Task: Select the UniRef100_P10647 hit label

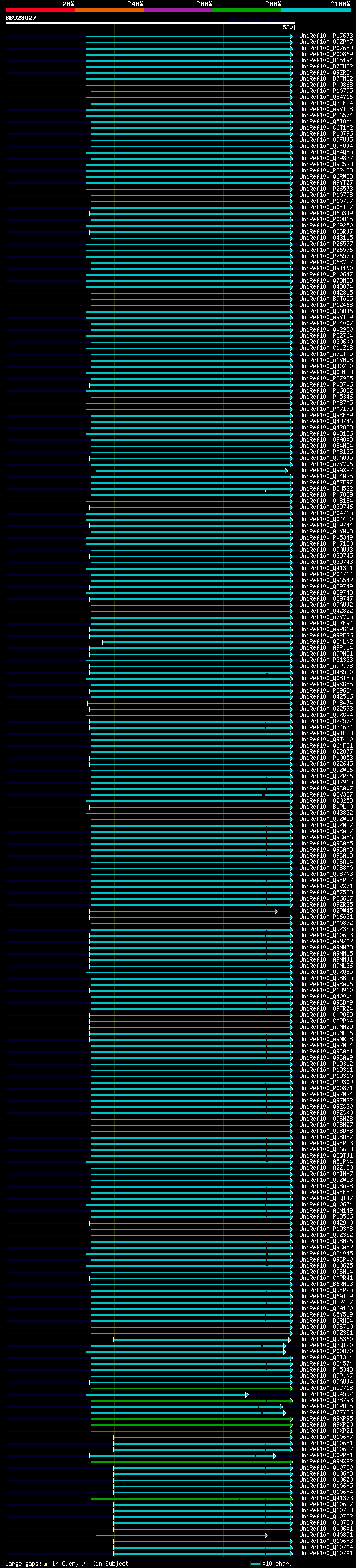Action: (x=326, y=275)
